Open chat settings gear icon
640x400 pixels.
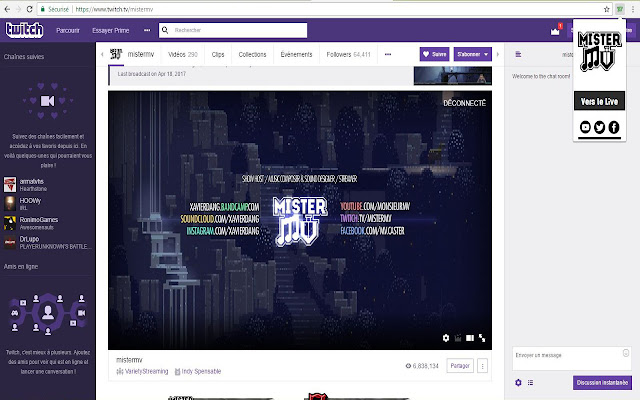click(x=518, y=382)
